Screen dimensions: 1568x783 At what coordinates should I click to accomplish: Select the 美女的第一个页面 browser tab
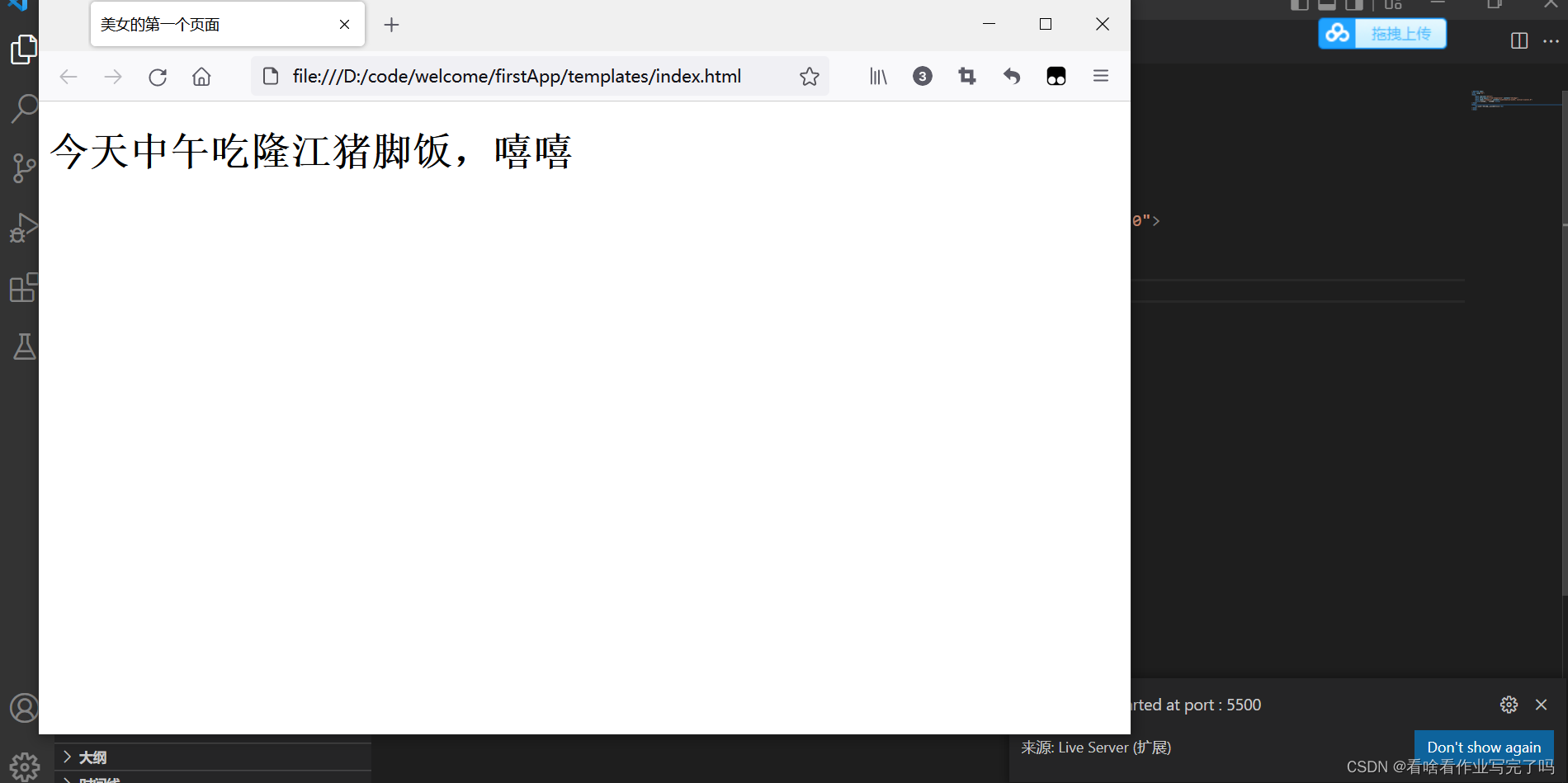point(228,24)
